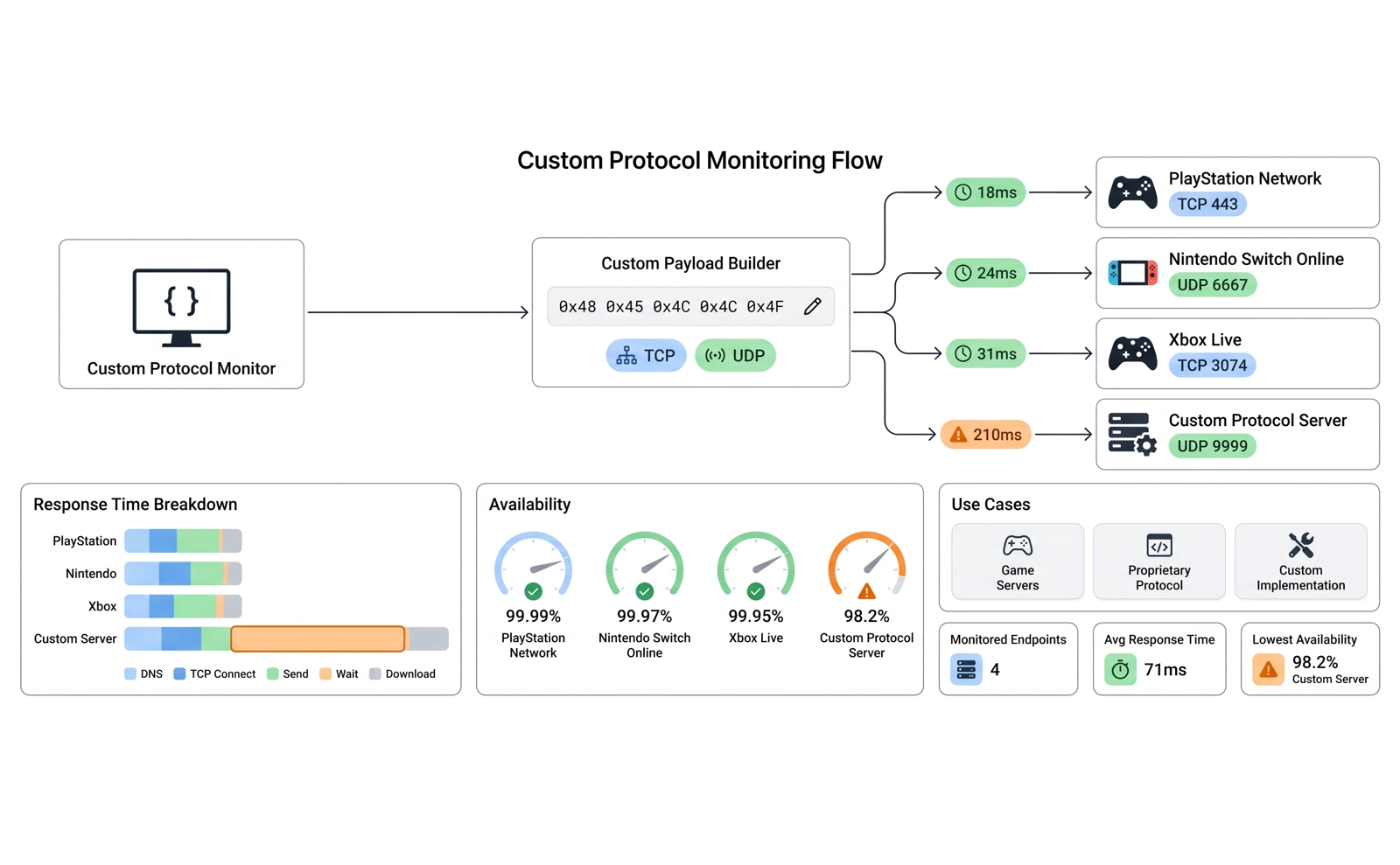Click the "99.99%" availability value
The image size is (1400, 865).
click(x=533, y=617)
